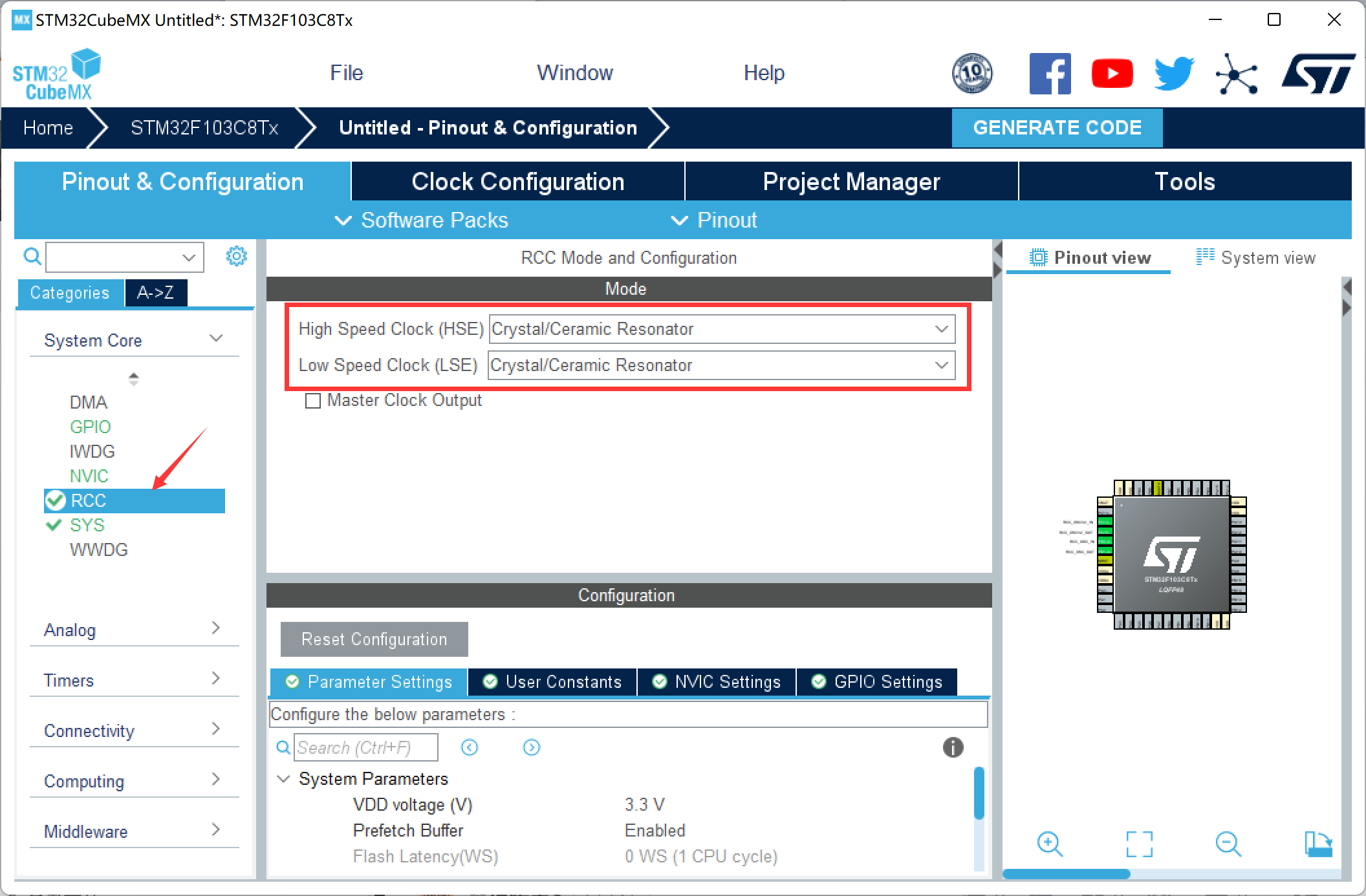
Task: Select IWDG in System Core list
Action: point(92,451)
